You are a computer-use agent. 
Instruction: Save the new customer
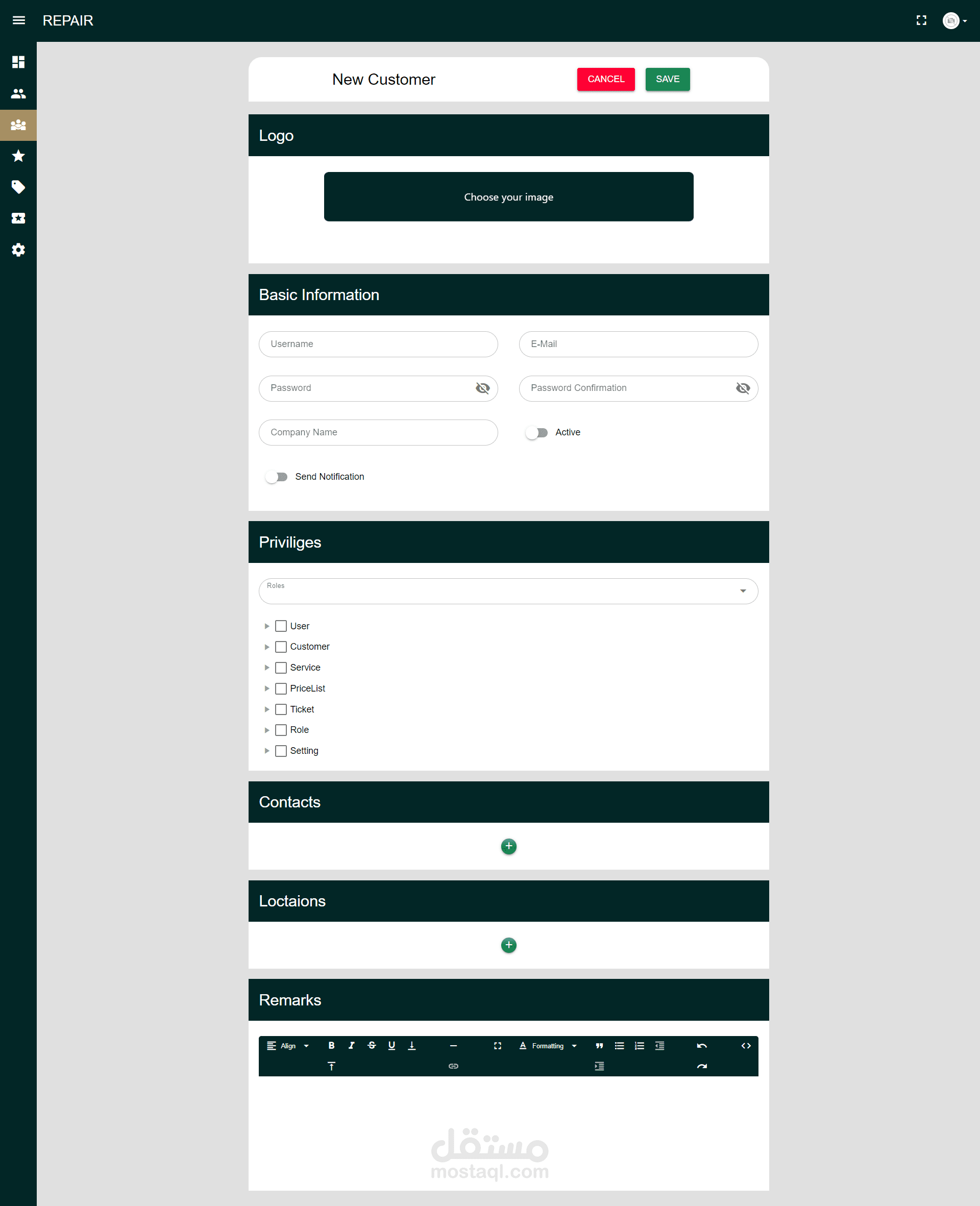tap(667, 79)
